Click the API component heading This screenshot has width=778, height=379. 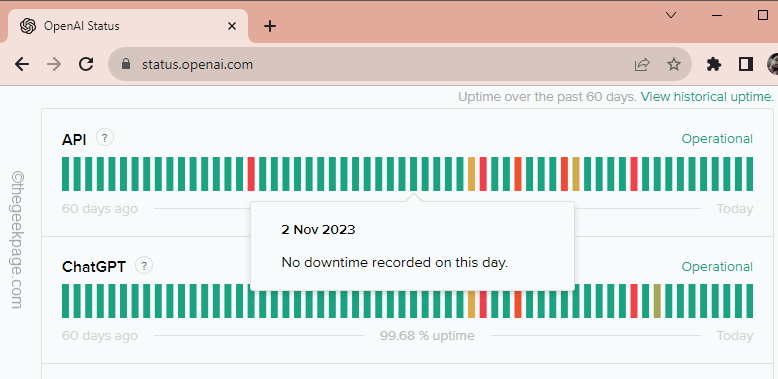pyautogui.click(x=74, y=140)
